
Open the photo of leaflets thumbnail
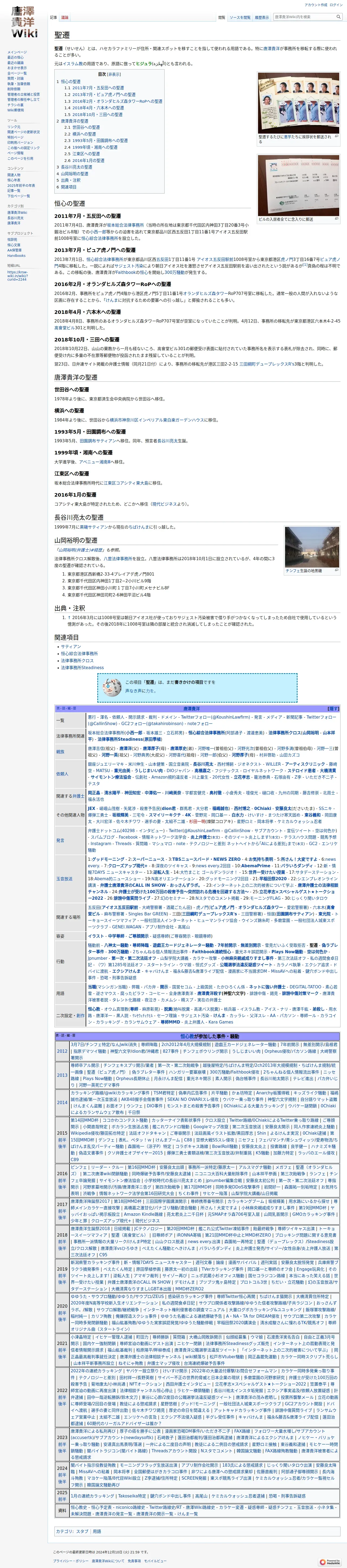click(x=298, y=103)
